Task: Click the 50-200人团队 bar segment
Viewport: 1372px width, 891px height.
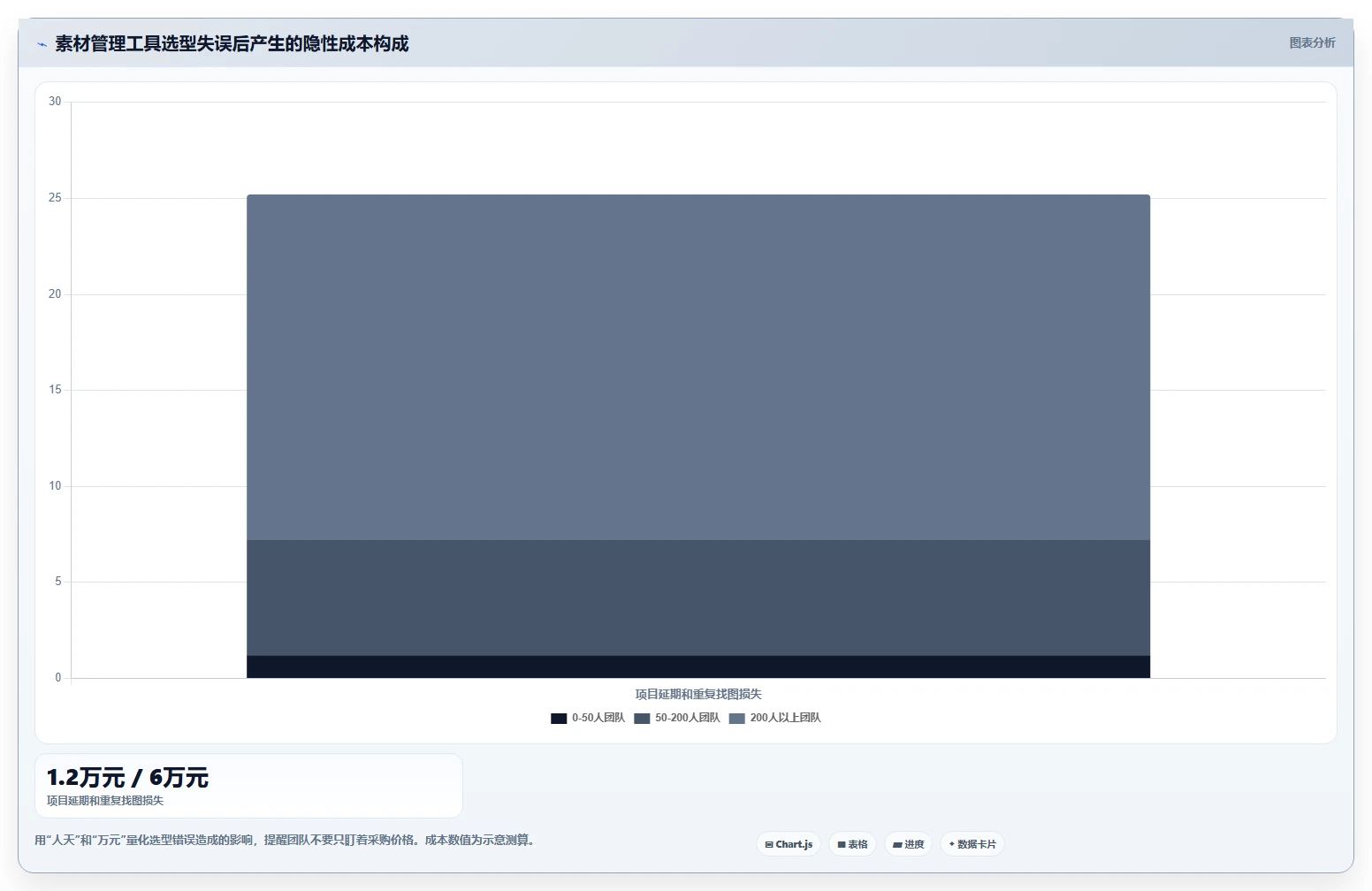Action: pyautogui.click(x=698, y=598)
